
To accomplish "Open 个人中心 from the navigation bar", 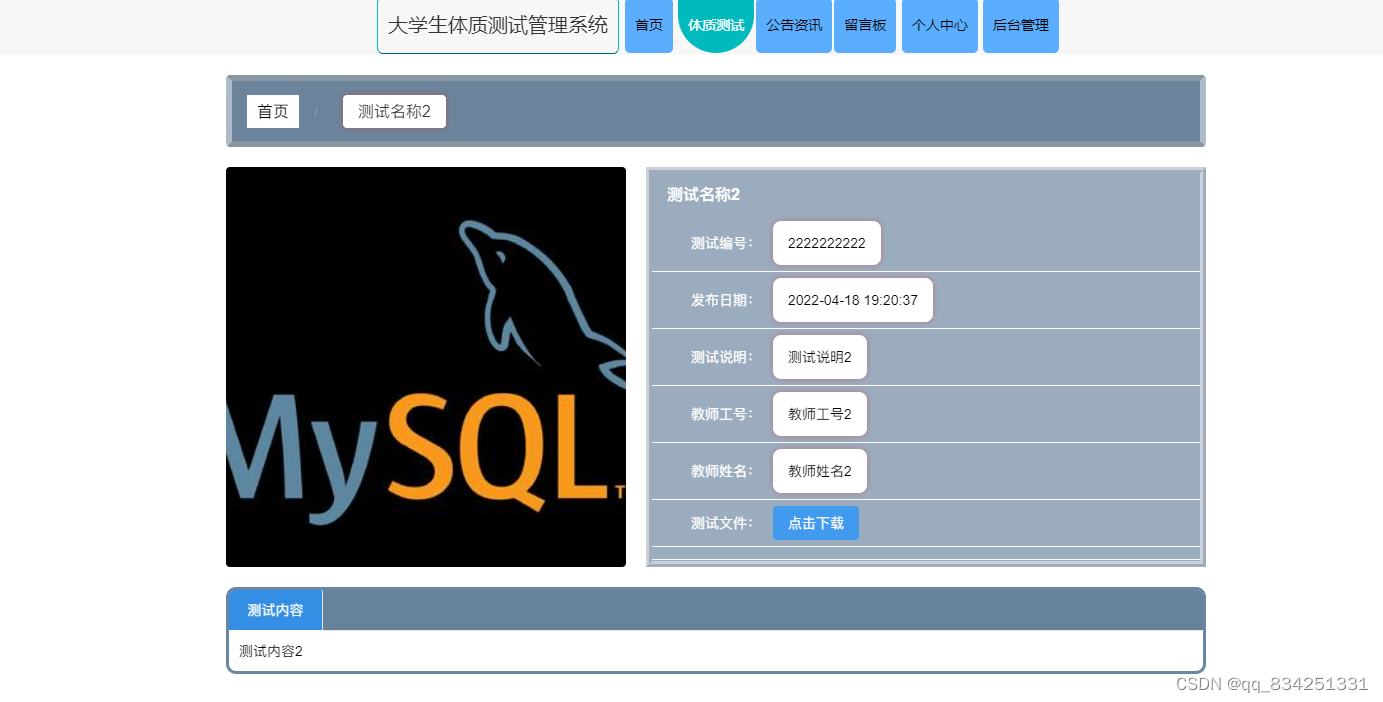I will tap(940, 26).
